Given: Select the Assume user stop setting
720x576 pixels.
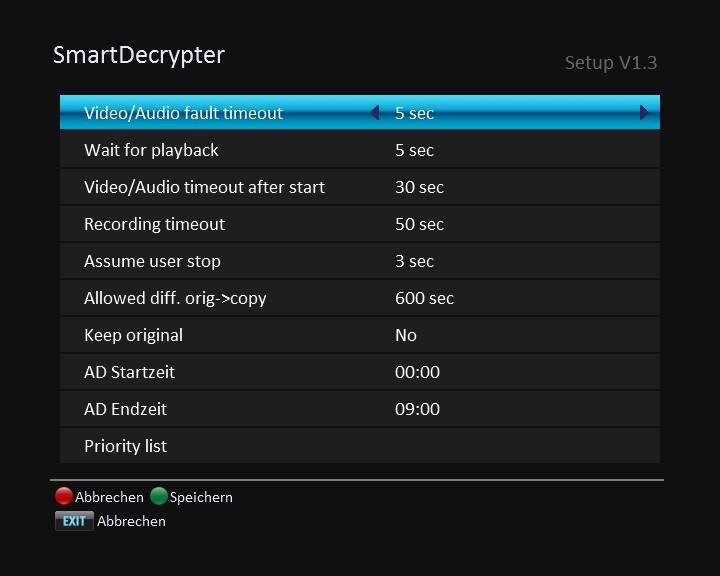Looking at the screenshot, I should [x=152, y=261].
